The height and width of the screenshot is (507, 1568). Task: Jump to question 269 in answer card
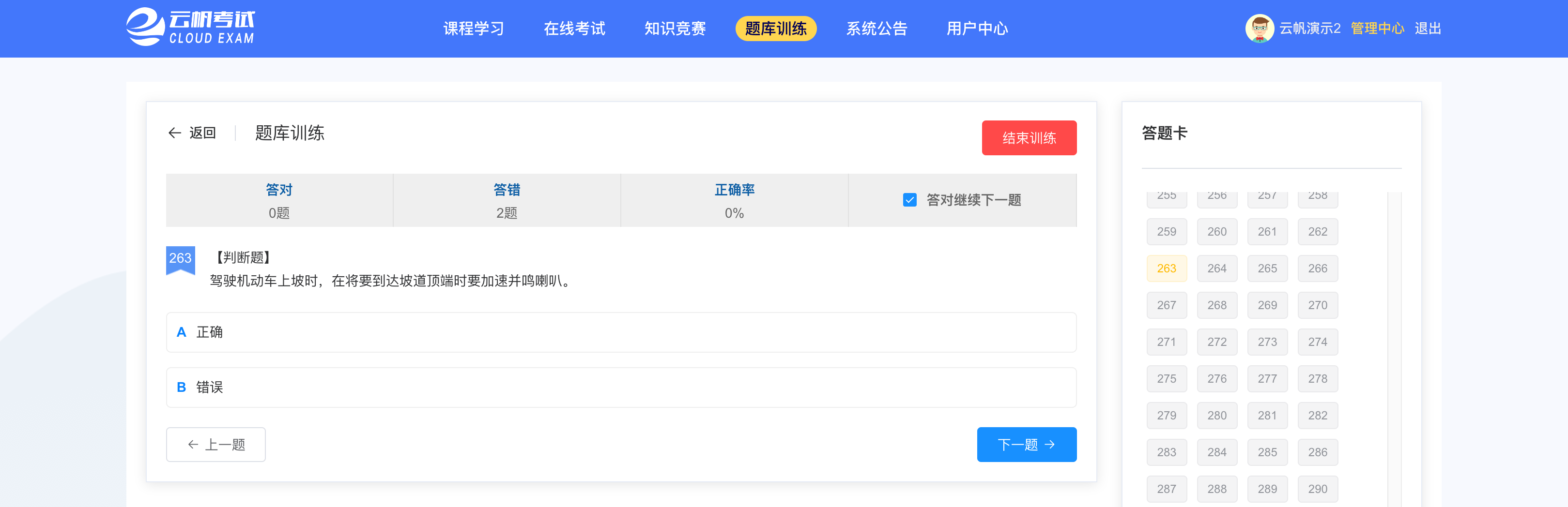(1267, 305)
